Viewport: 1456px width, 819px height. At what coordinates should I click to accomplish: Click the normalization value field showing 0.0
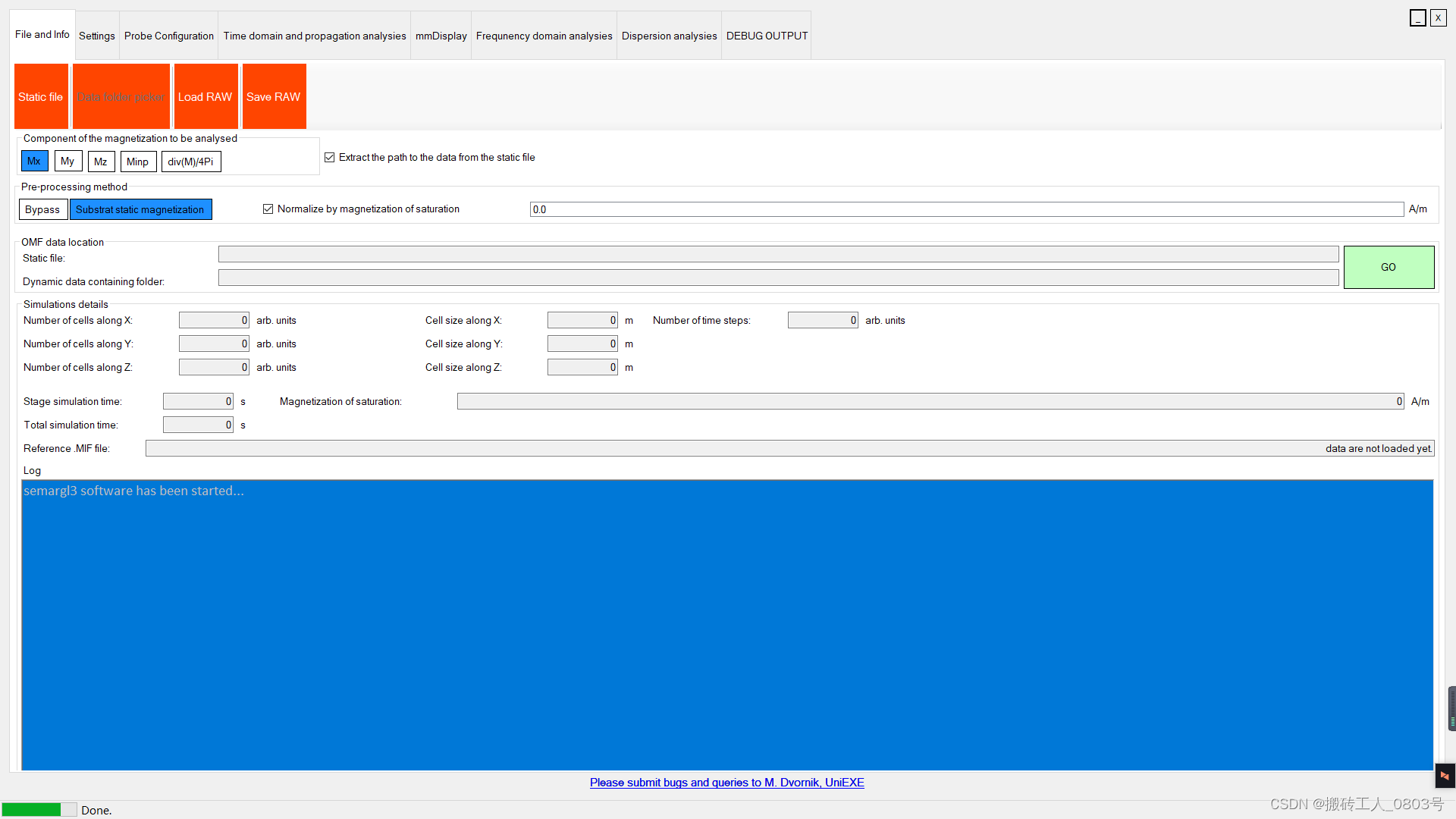point(967,209)
